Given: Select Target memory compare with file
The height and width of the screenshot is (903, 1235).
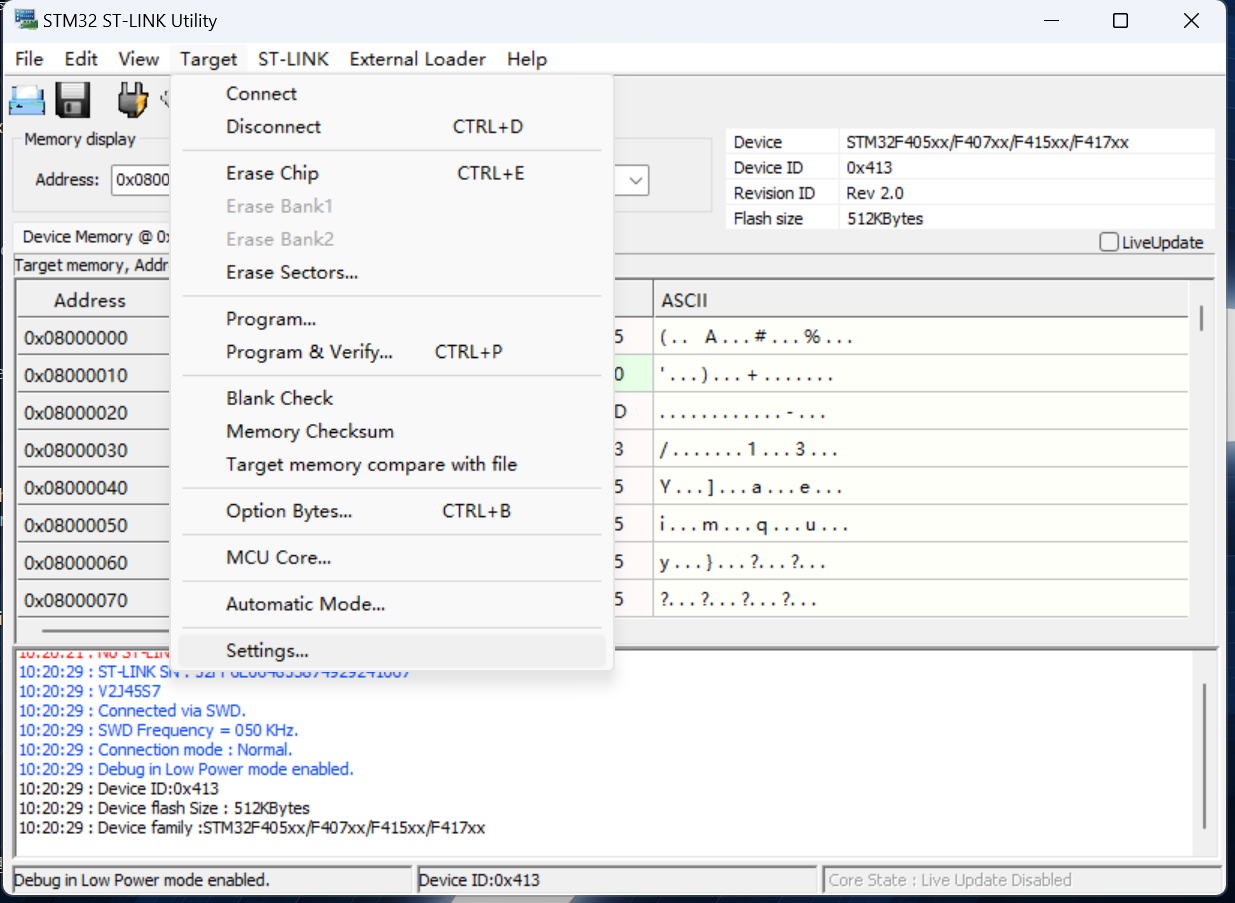Looking at the screenshot, I should [392, 464].
